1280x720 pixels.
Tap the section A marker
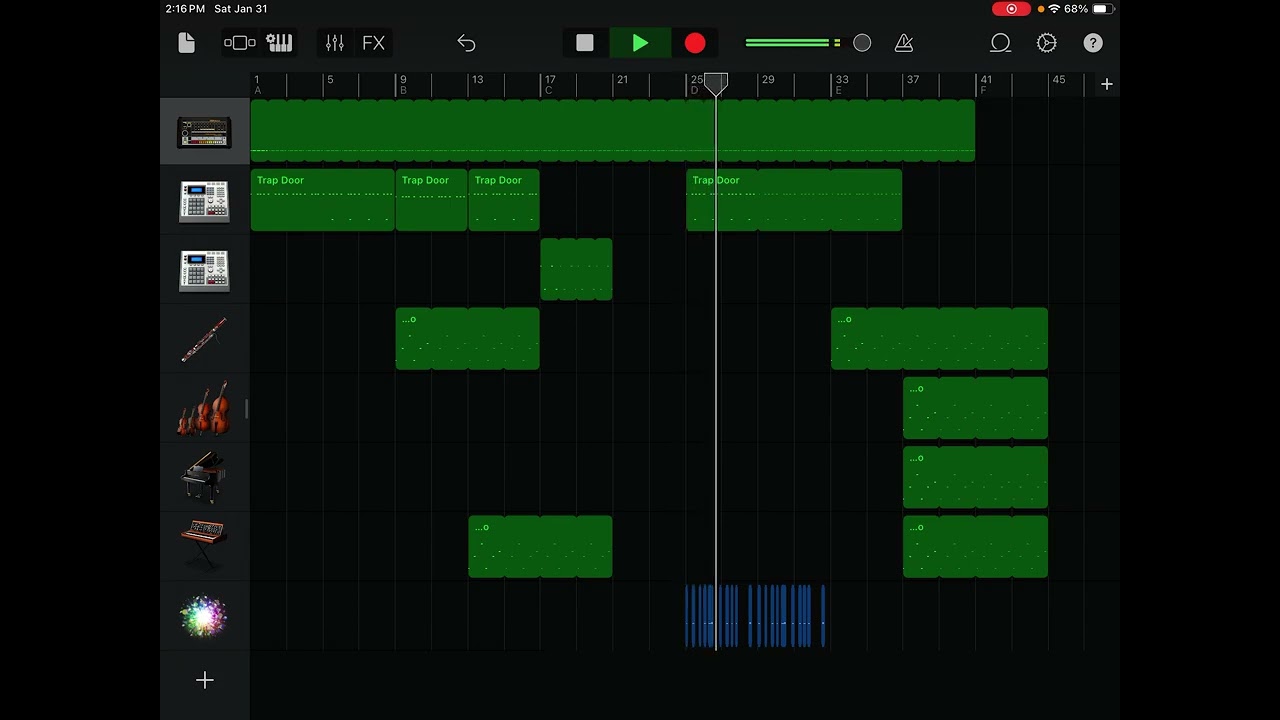[x=257, y=91]
